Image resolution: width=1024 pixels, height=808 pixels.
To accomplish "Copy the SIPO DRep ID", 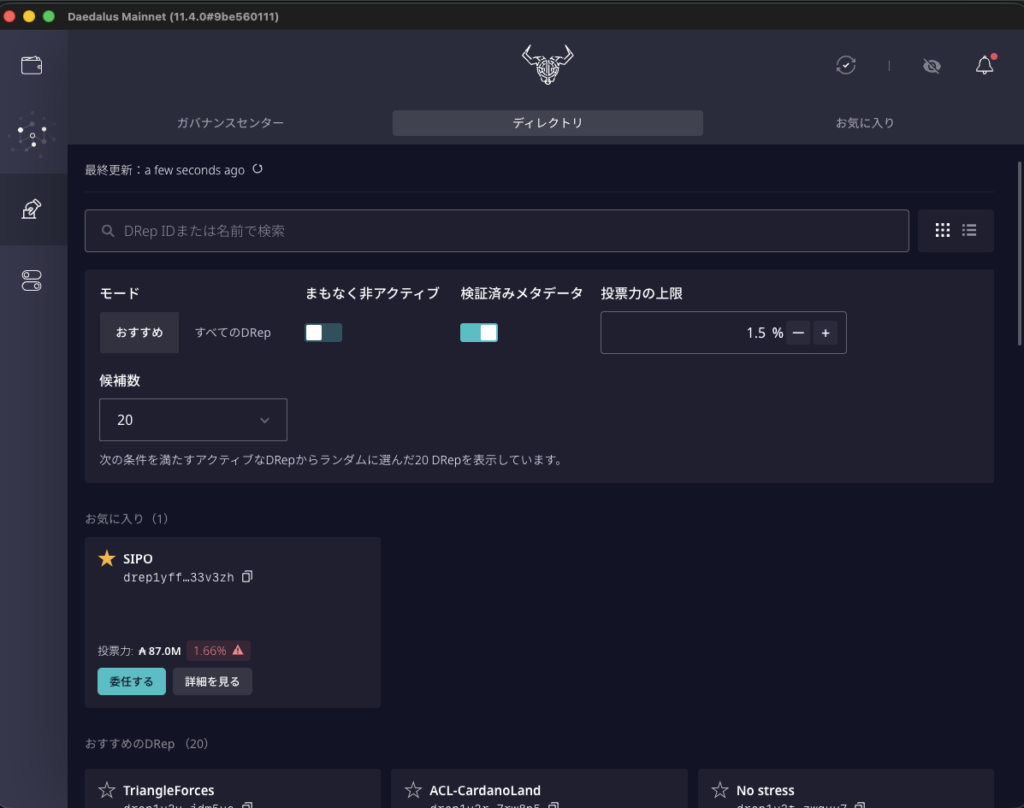I will tap(247, 577).
